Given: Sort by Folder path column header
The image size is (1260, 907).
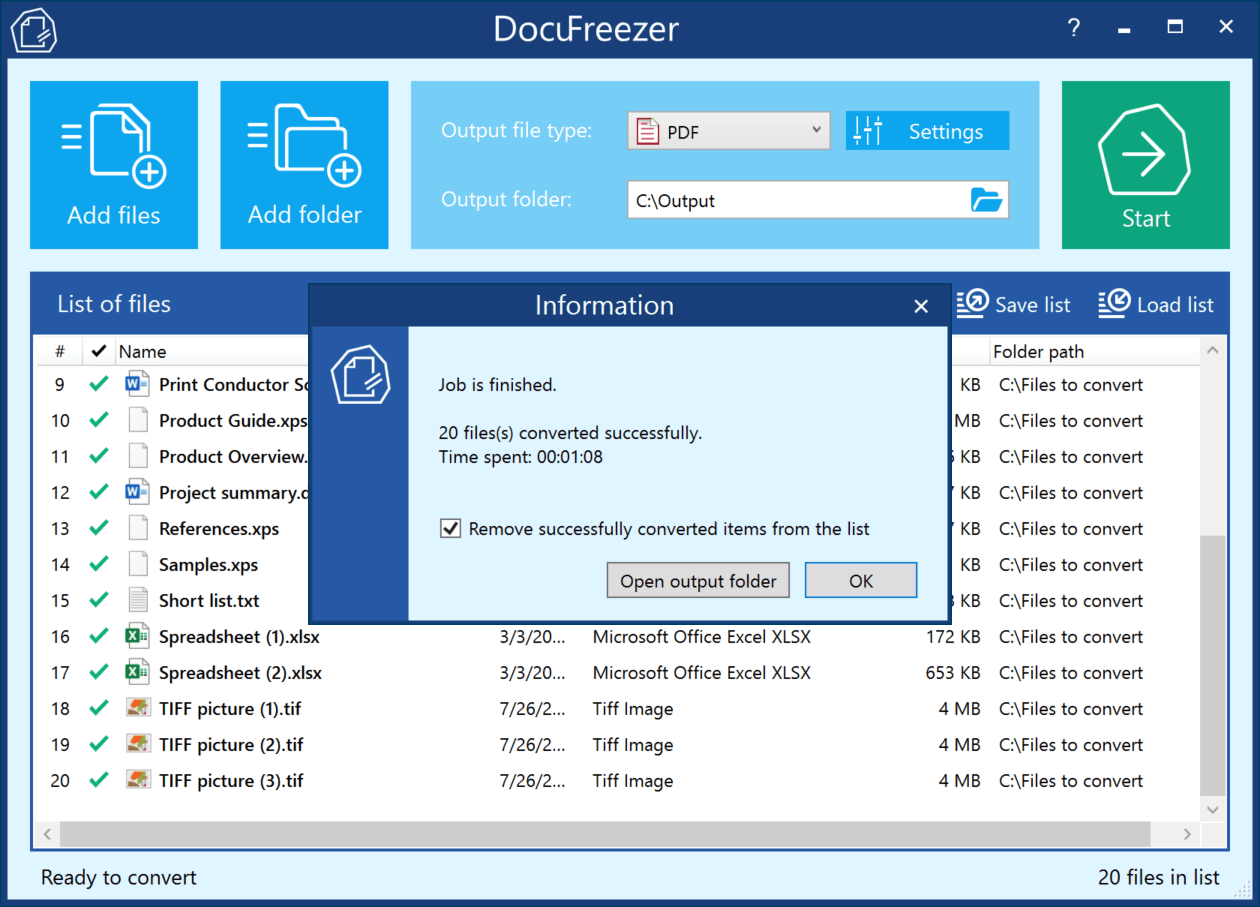Looking at the screenshot, I should 1038,351.
